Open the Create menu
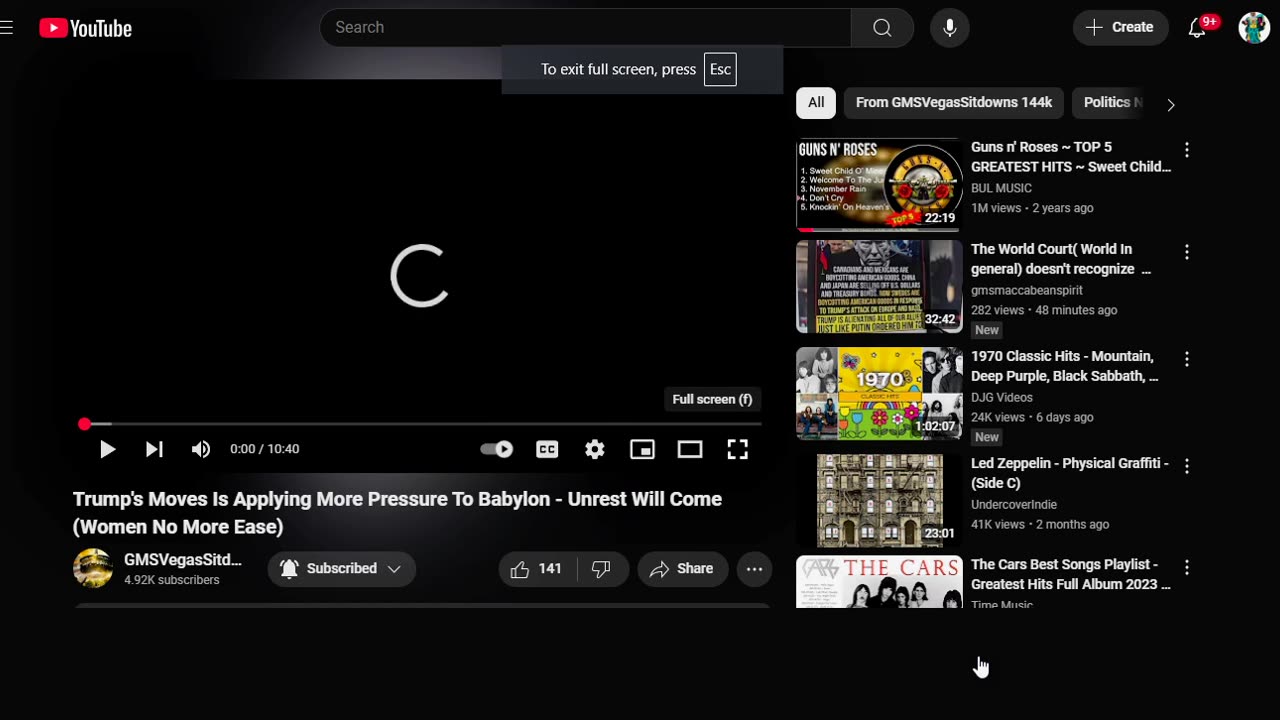Screen dimensions: 1280x720 [1120, 28]
